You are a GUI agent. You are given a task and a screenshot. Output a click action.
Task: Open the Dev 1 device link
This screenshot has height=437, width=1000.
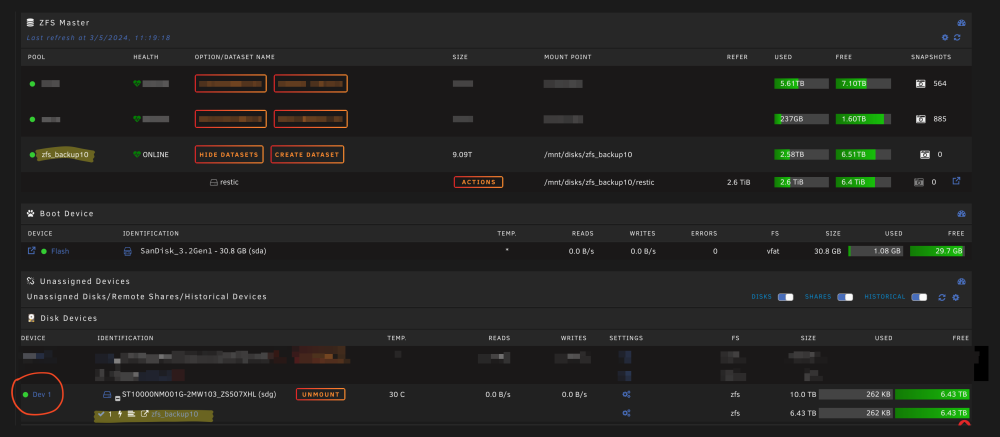[42, 395]
